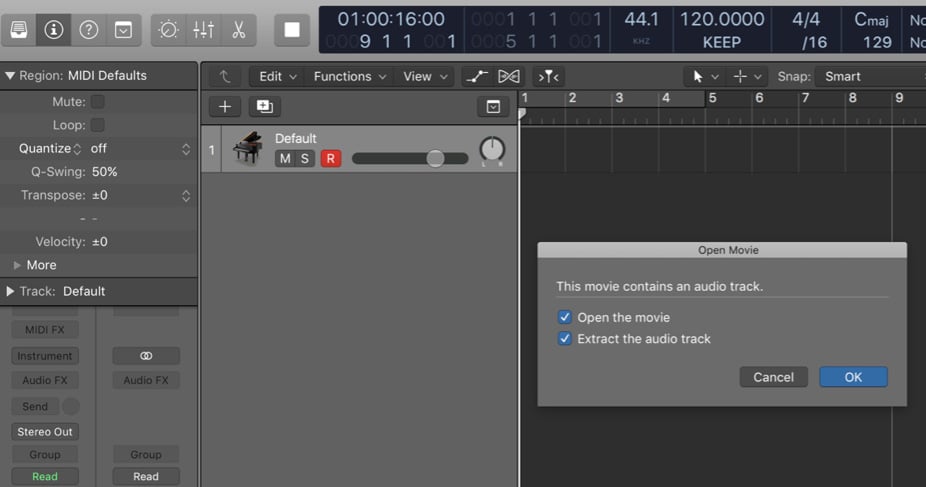Click bar 5 on the ruler
The image size is (926, 487).
tap(713, 98)
